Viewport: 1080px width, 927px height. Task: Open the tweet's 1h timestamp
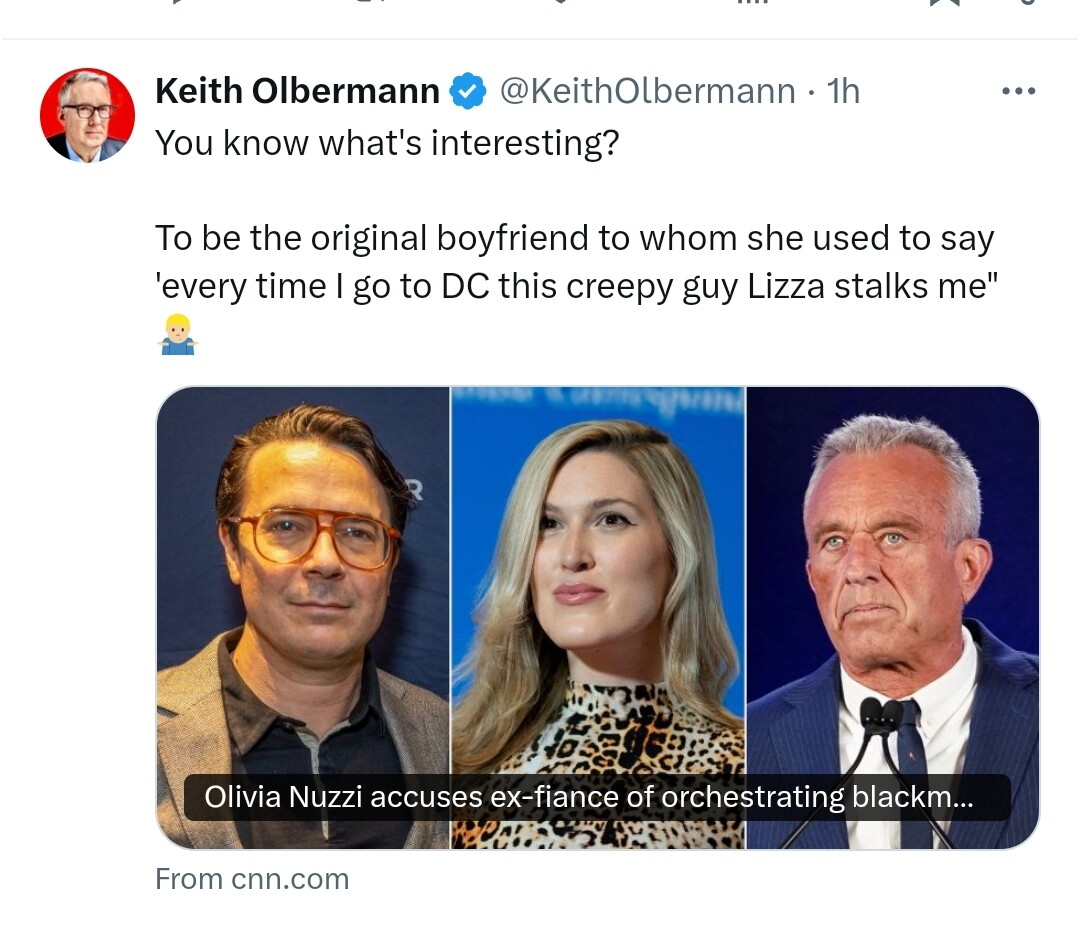click(x=844, y=92)
